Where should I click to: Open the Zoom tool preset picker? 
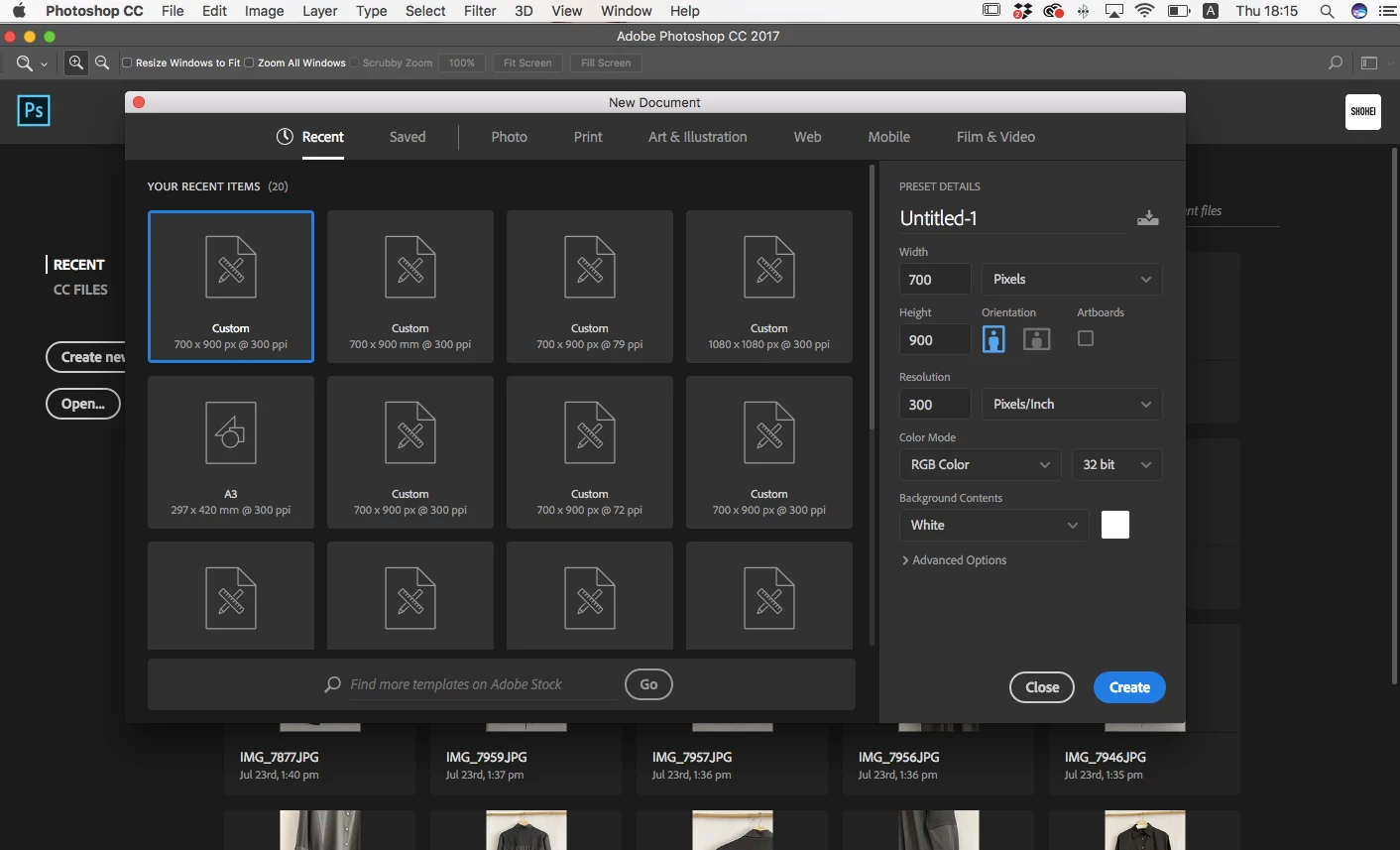point(32,62)
